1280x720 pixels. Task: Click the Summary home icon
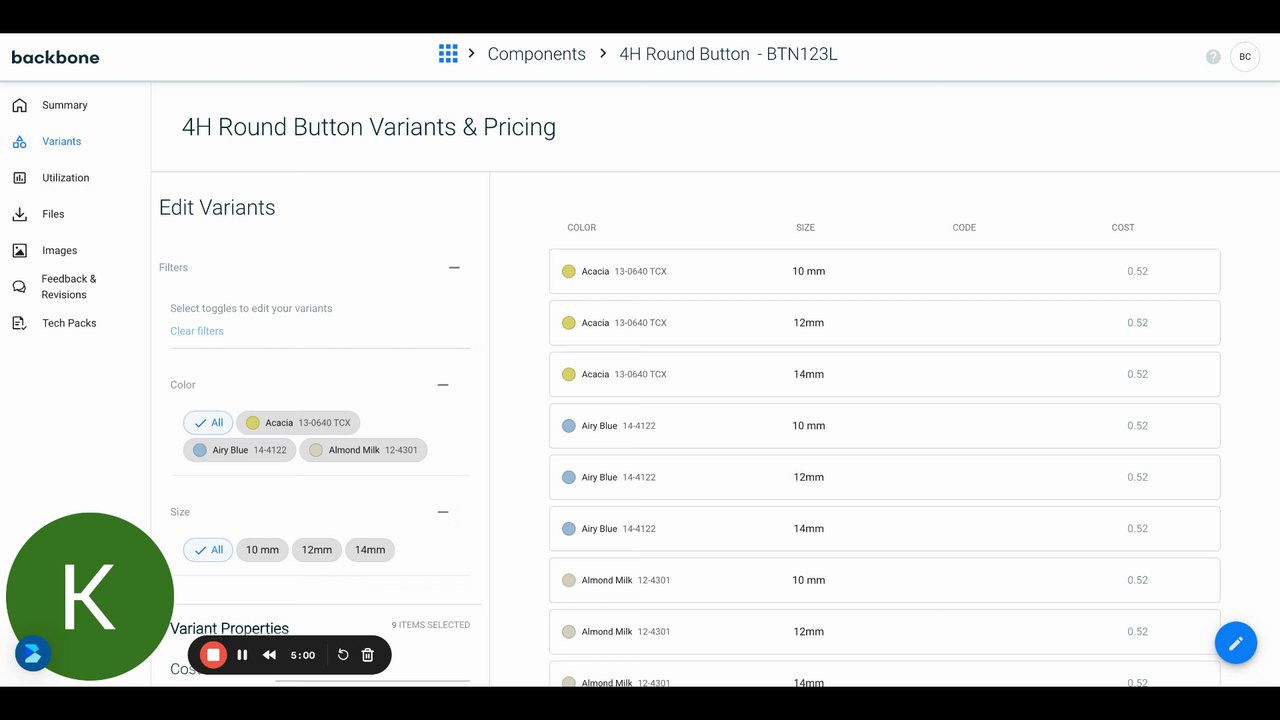tap(19, 105)
